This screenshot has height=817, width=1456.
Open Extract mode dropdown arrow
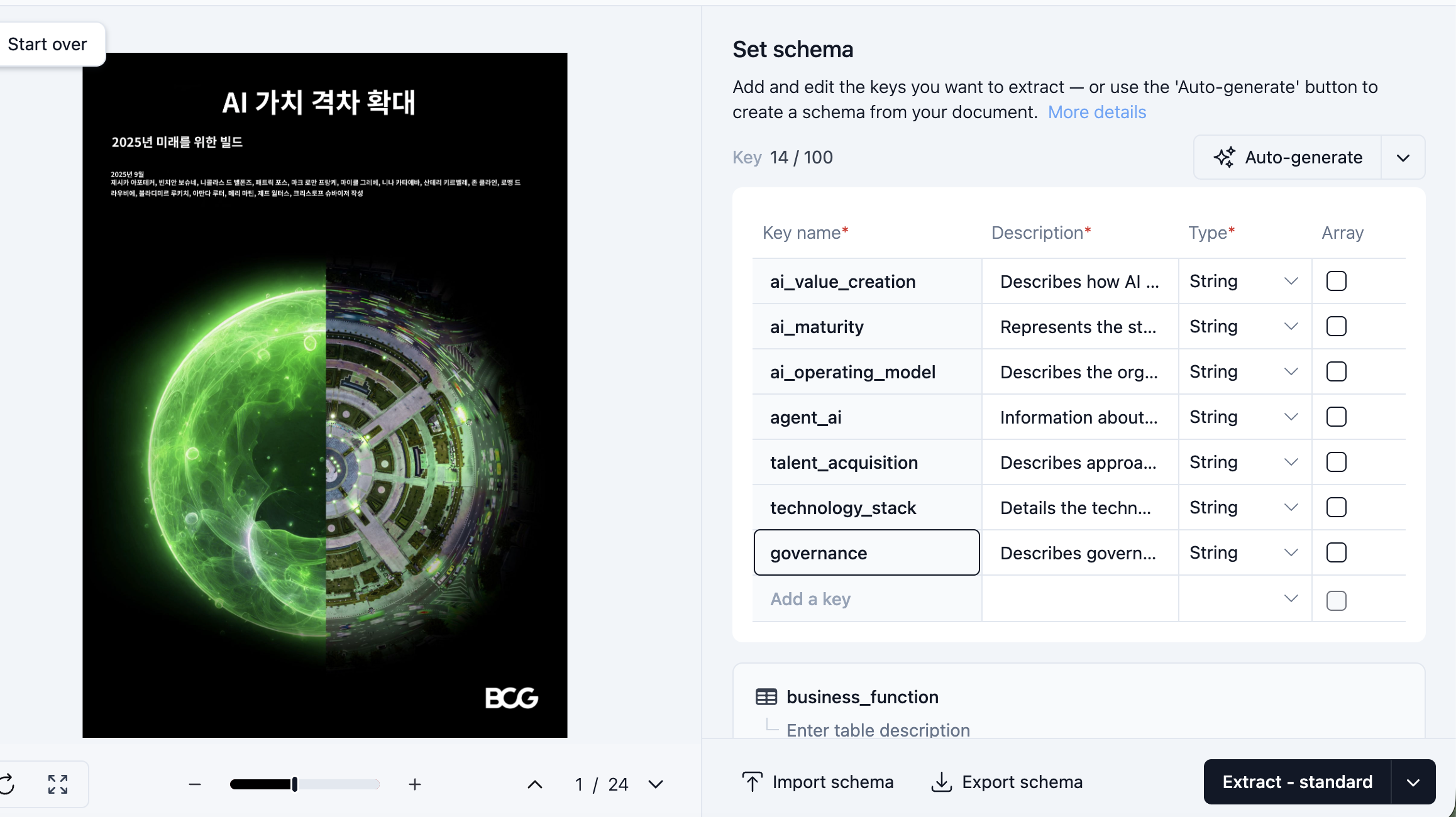(x=1413, y=782)
